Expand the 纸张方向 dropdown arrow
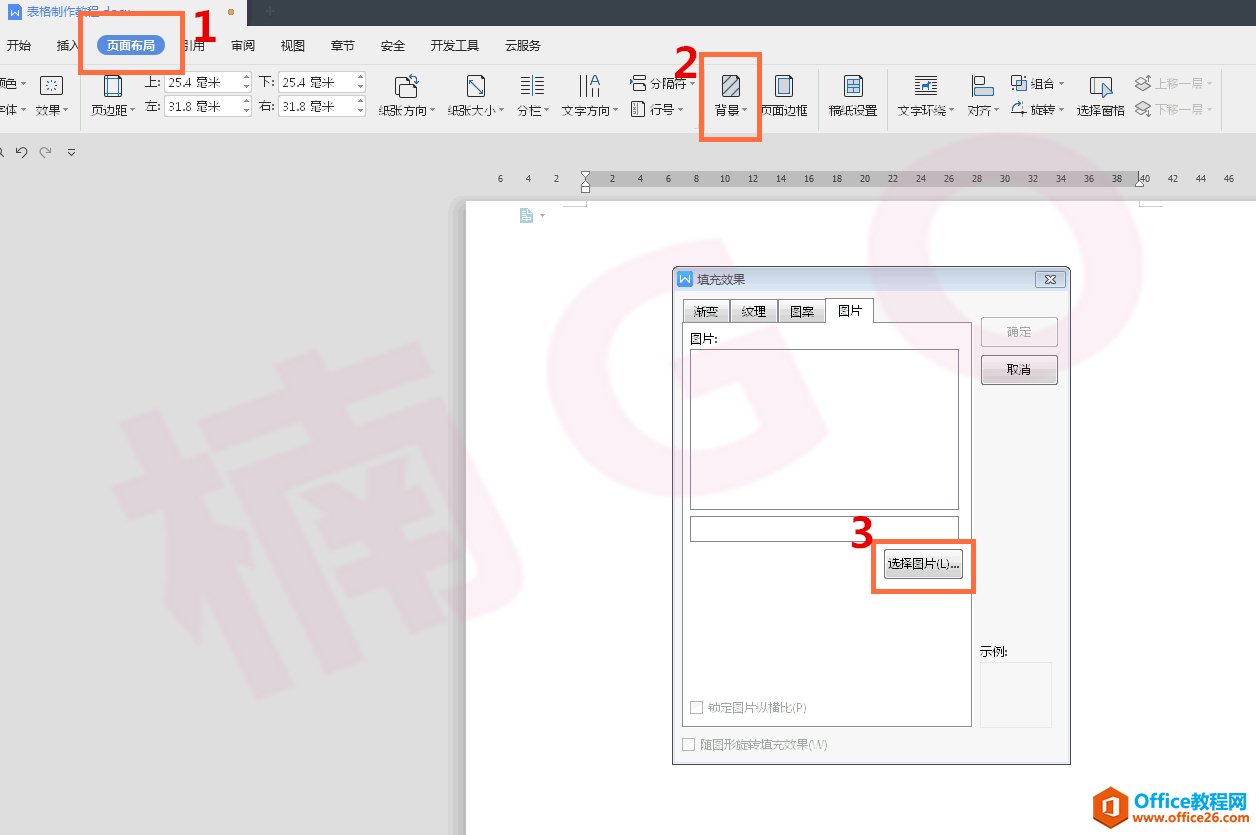 pos(432,111)
